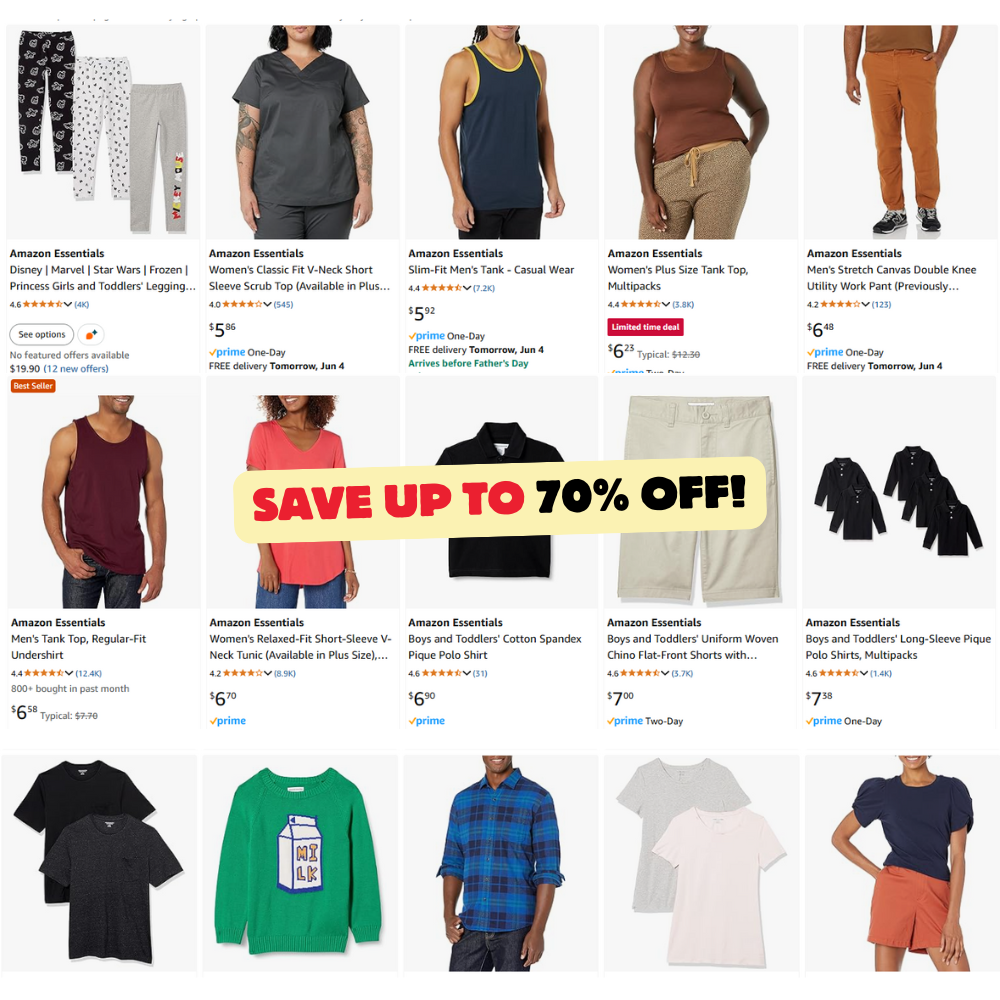
Task: Expand rating chevron for Men's Canvas Work Pant
Action: point(865,304)
